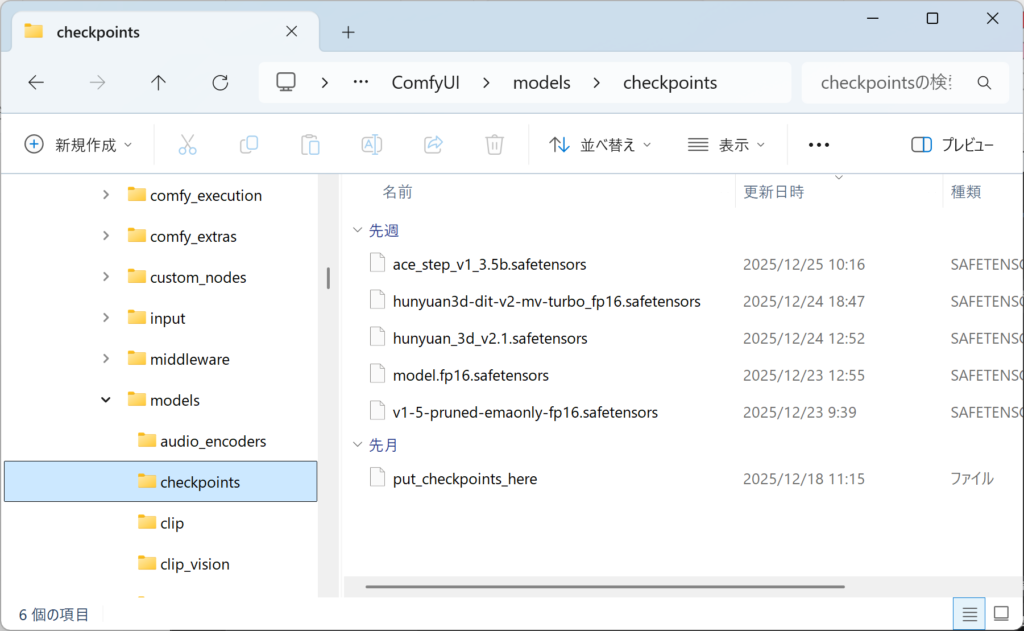The height and width of the screenshot is (631, 1024).
Task: Open a new tab with plus button
Action: point(348,32)
